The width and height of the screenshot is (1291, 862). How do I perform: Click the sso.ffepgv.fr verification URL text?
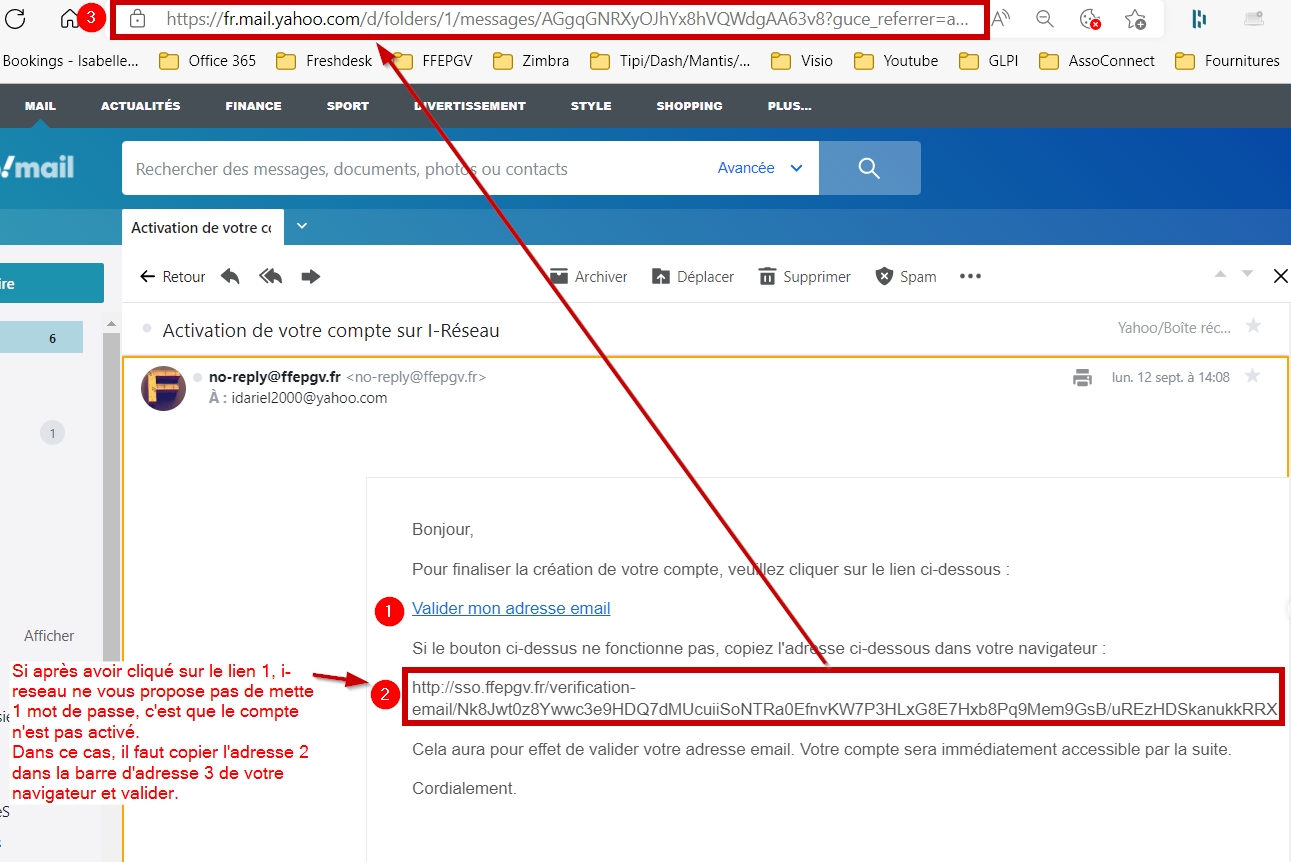[844, 698]
